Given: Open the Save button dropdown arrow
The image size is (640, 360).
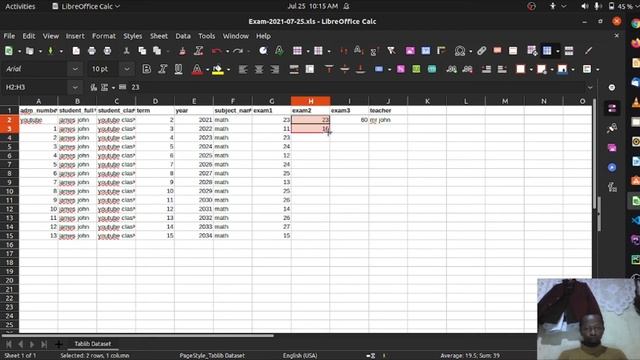Looking at the screenshot, I should coord(61,51).
